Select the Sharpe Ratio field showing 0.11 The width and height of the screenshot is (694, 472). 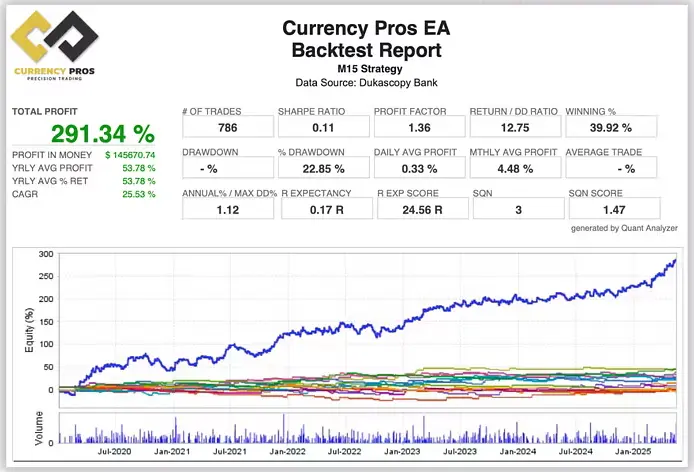[323, 127]
